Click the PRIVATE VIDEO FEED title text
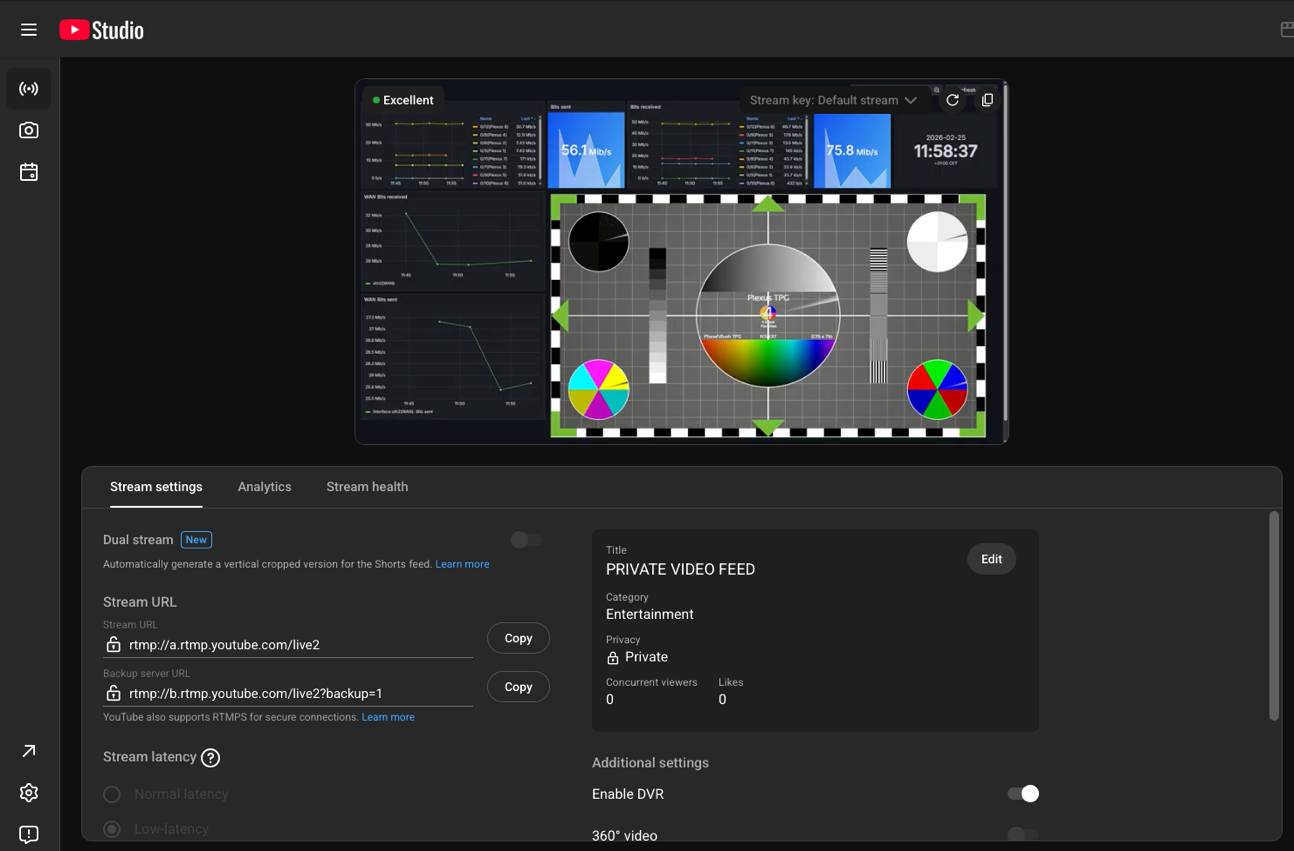Screen dimensions: 1294x851 coord(680,569)
